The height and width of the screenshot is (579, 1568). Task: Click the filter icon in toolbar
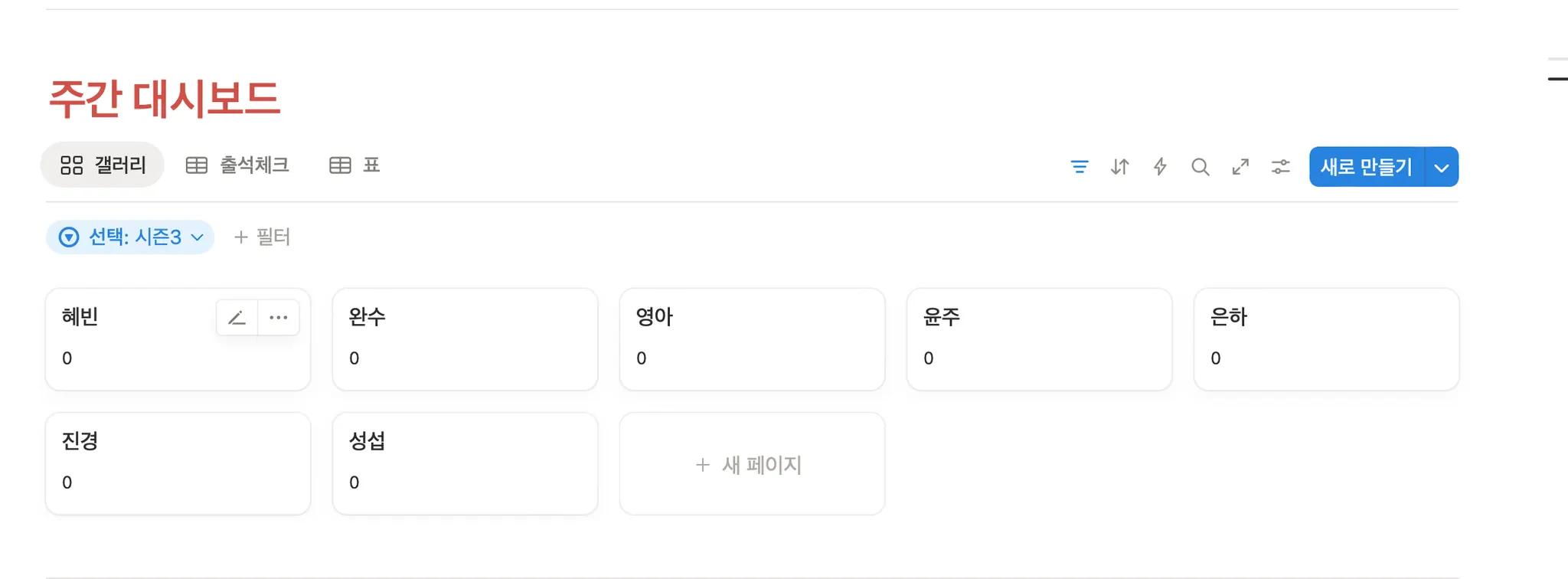[1080, 166]
